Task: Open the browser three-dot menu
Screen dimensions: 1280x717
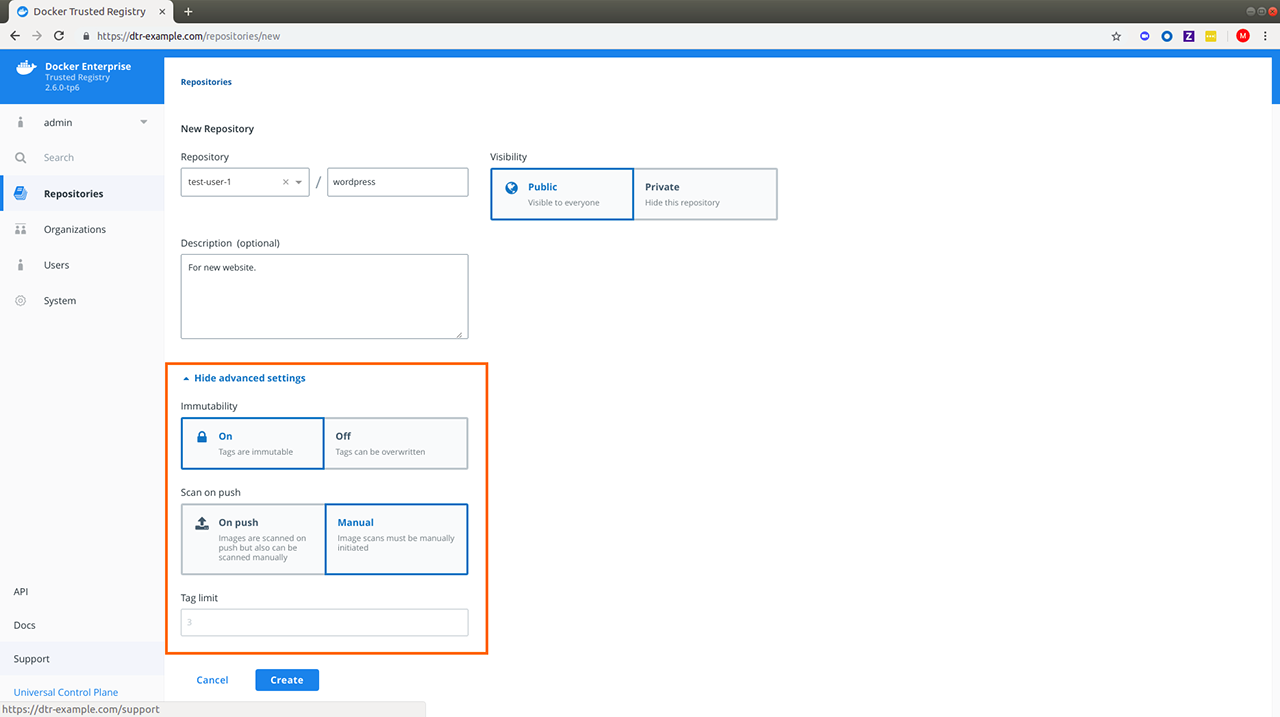Action: [1265, 36]
